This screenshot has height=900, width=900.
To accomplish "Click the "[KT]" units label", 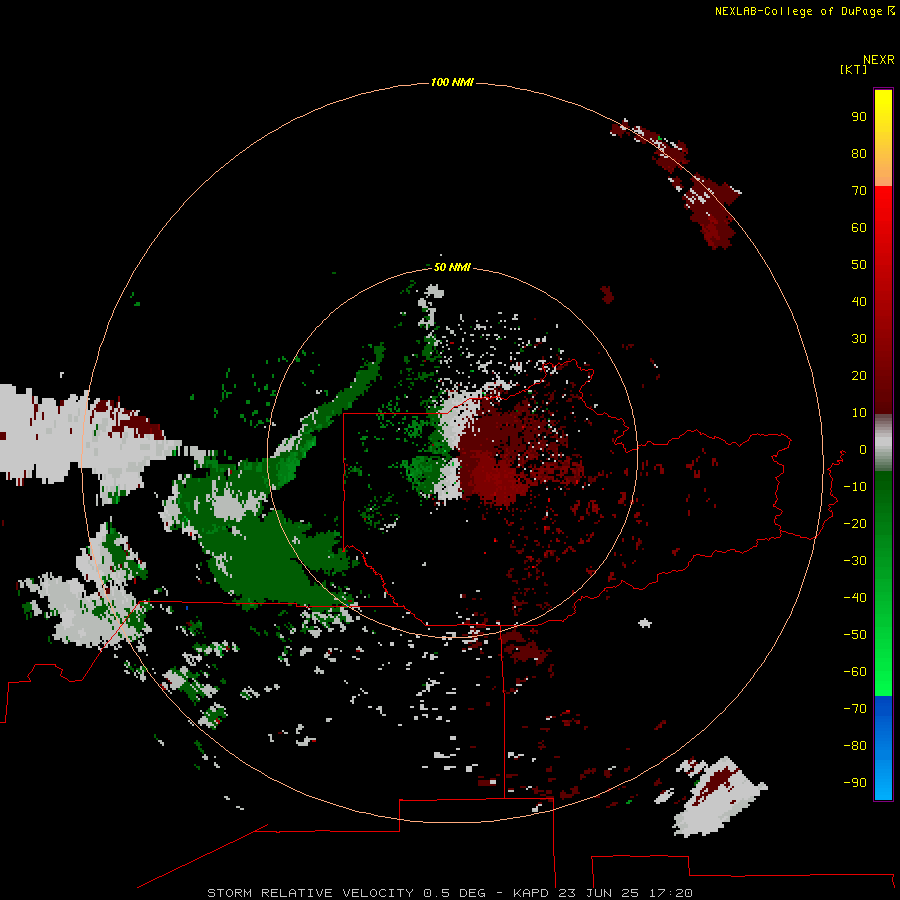I will coord(854,69).
